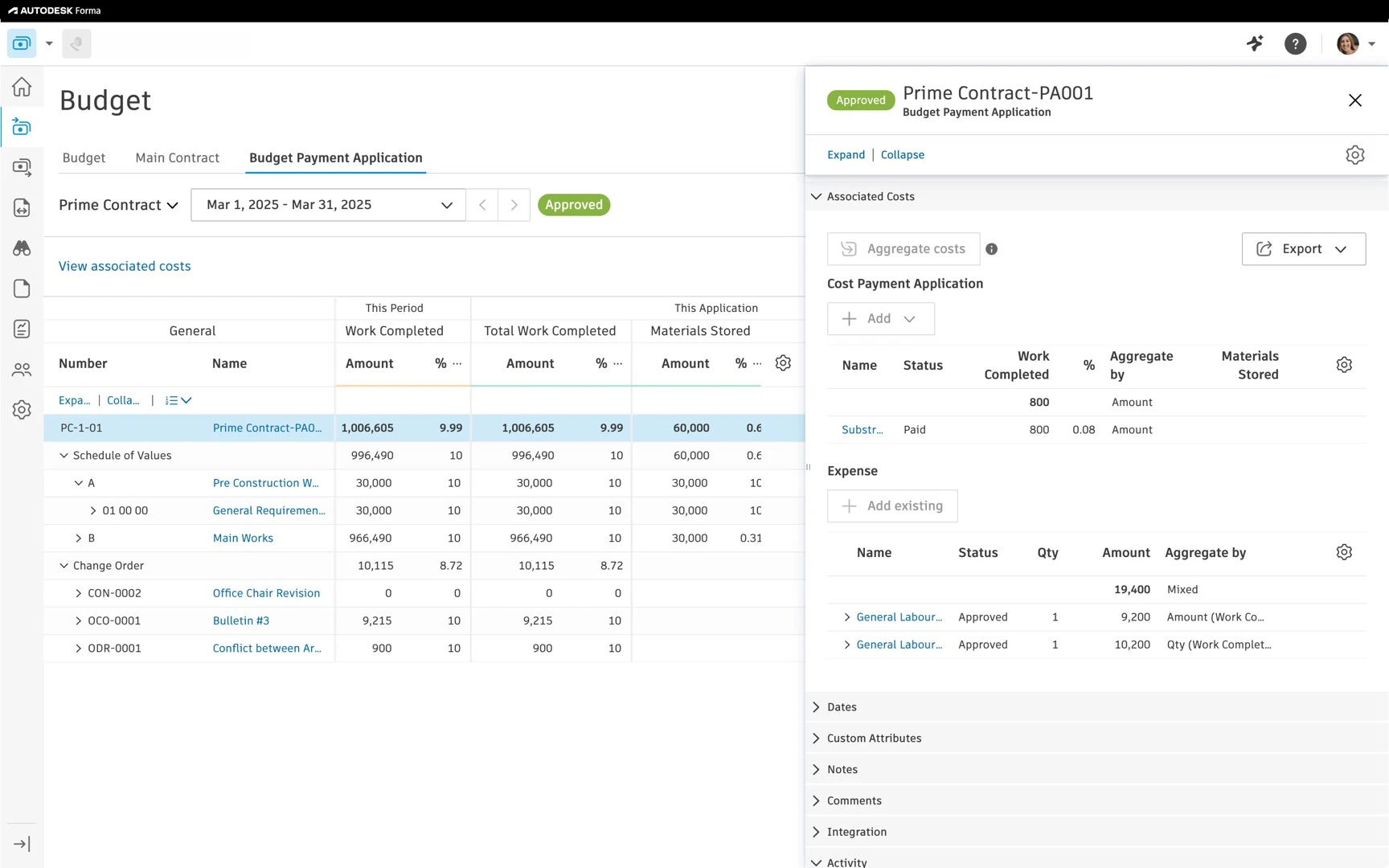Open the Mar 1, 2025 period dropdown

tap(328, 205)
